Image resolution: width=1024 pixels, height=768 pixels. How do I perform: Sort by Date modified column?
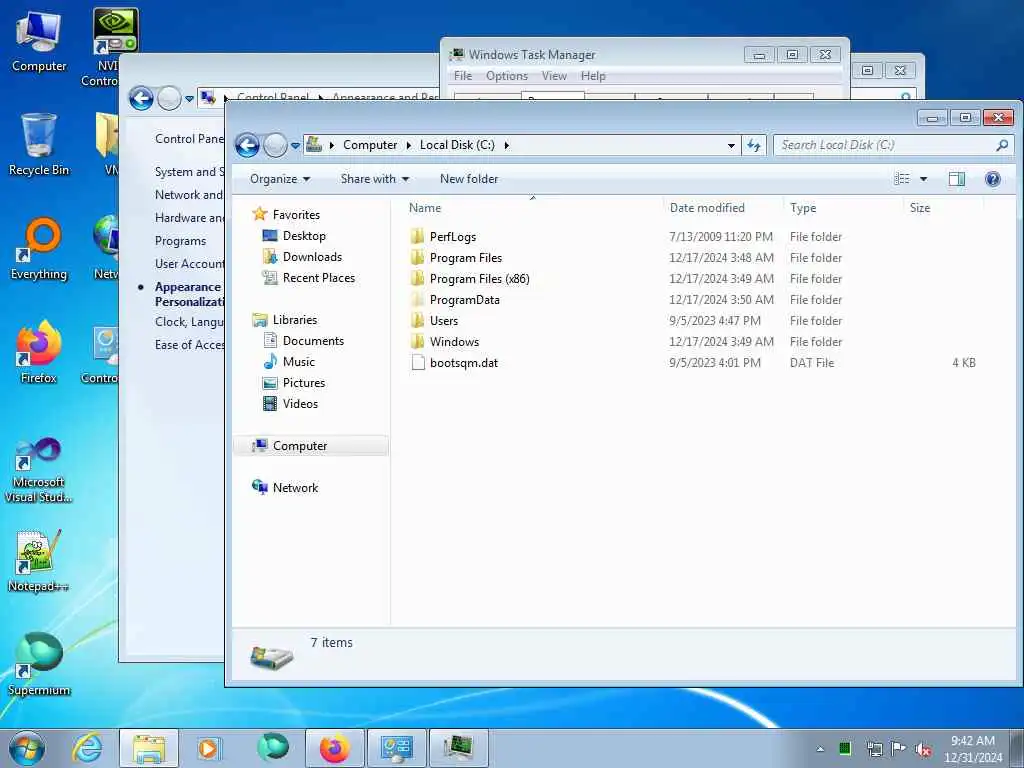click(707, 208)
